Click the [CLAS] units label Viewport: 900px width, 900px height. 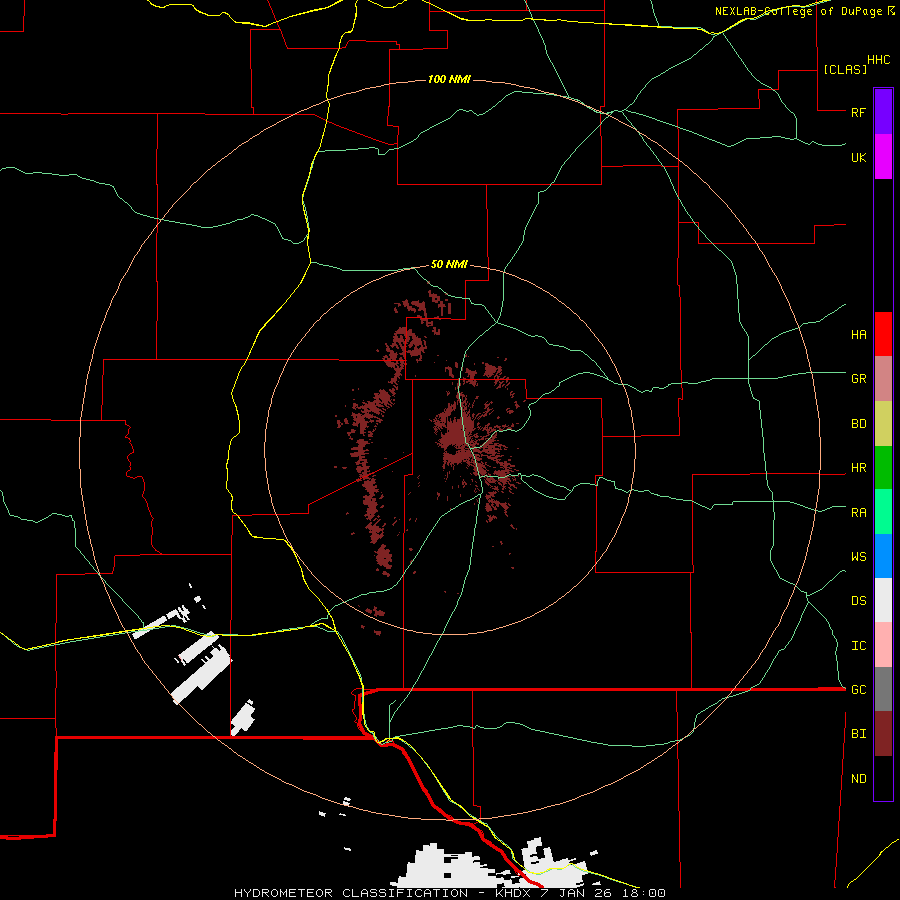(845, 69)
